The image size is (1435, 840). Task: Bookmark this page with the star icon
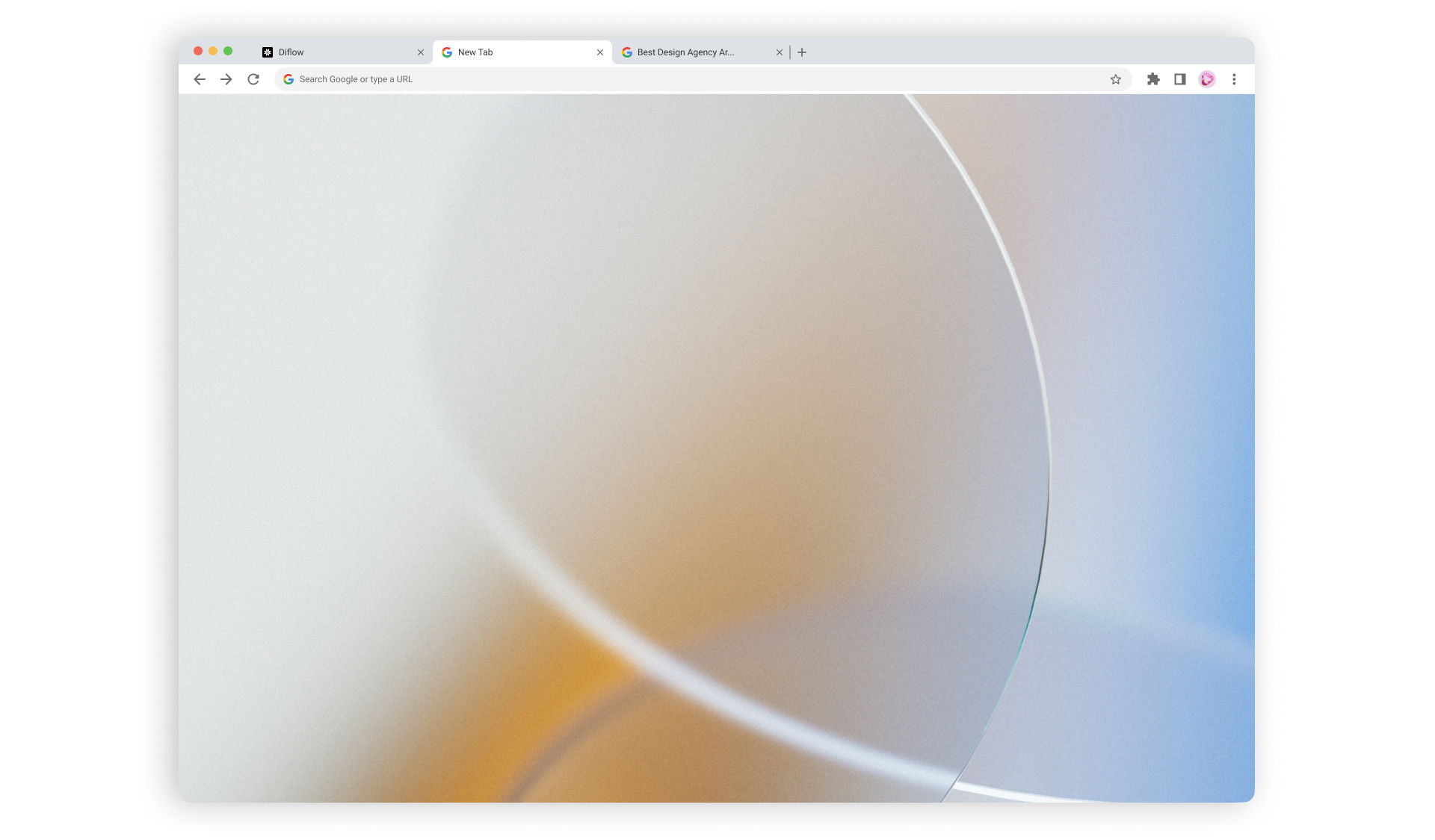[1115, 79]
